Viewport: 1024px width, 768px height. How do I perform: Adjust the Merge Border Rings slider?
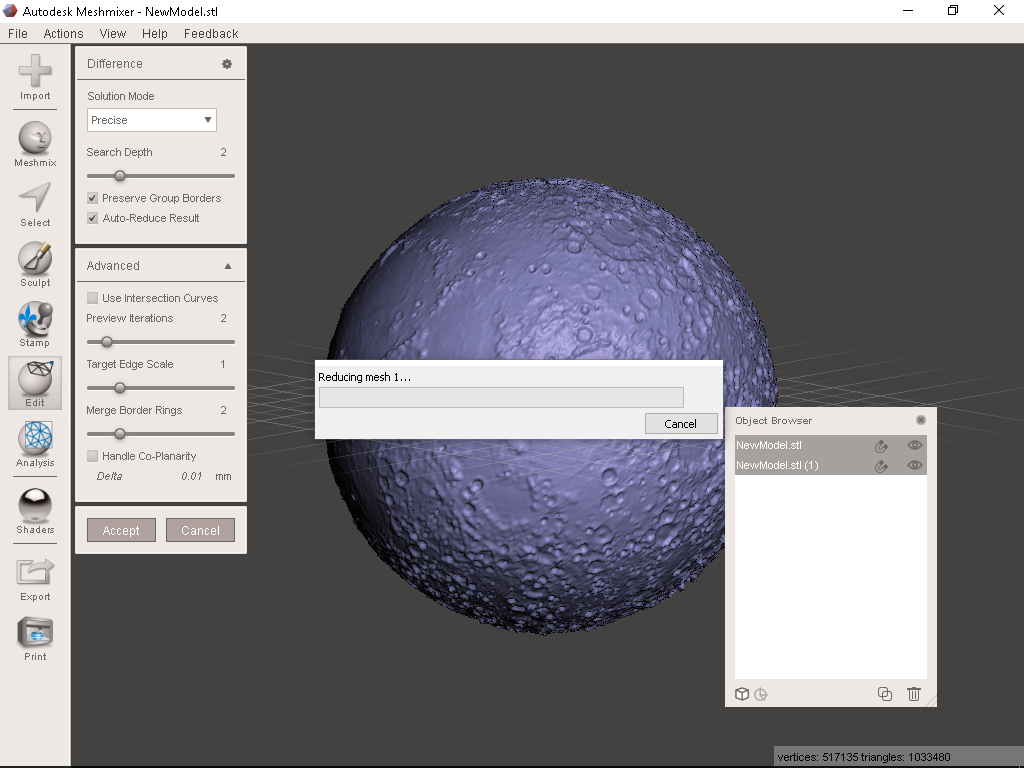tap(120, 434)
